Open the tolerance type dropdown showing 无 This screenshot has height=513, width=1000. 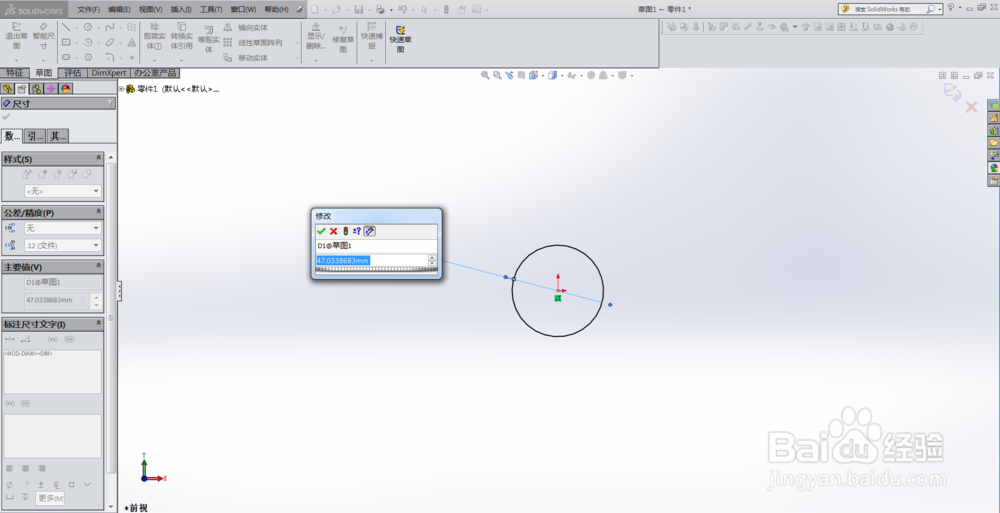[62, 228]
